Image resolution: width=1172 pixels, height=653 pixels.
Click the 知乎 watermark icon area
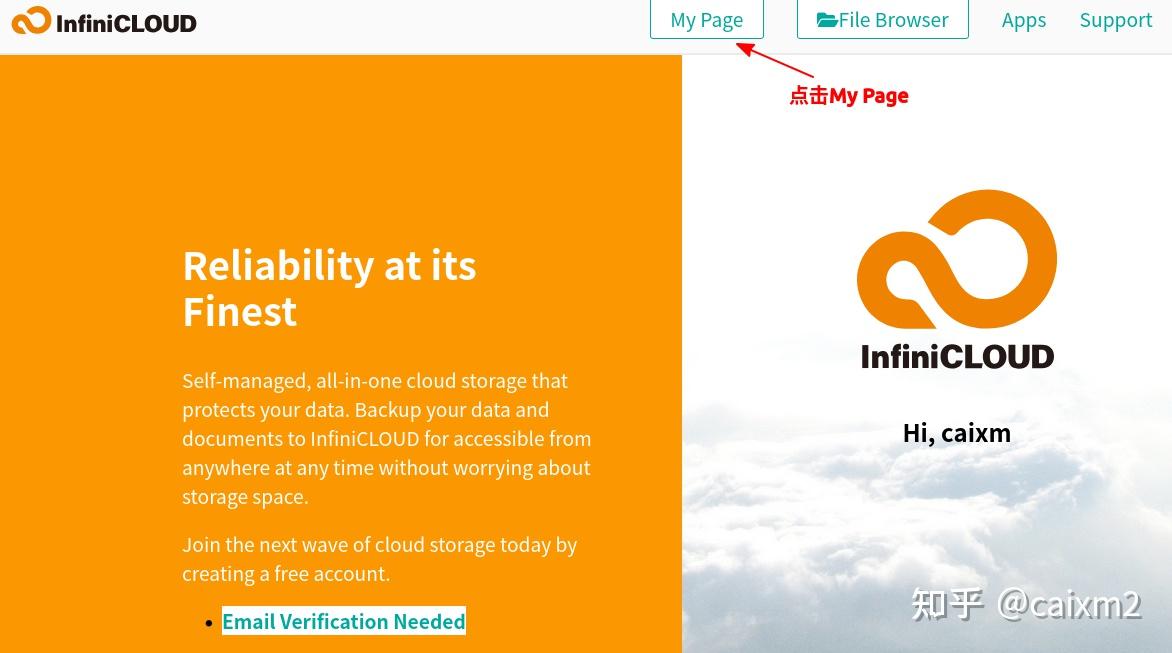(946, 604)
